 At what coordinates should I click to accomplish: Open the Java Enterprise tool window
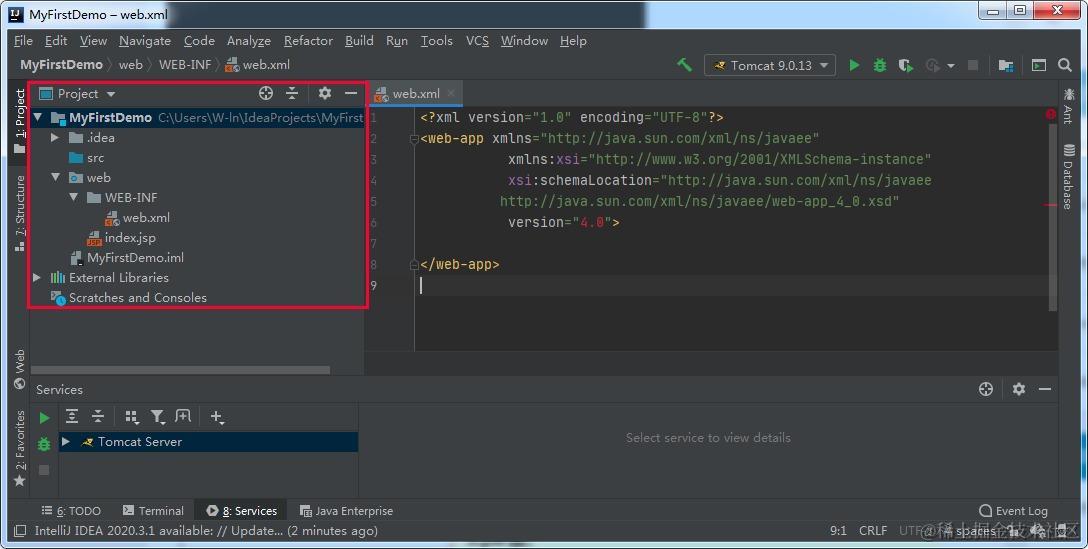pyautogui.click(x=346, y=511)
